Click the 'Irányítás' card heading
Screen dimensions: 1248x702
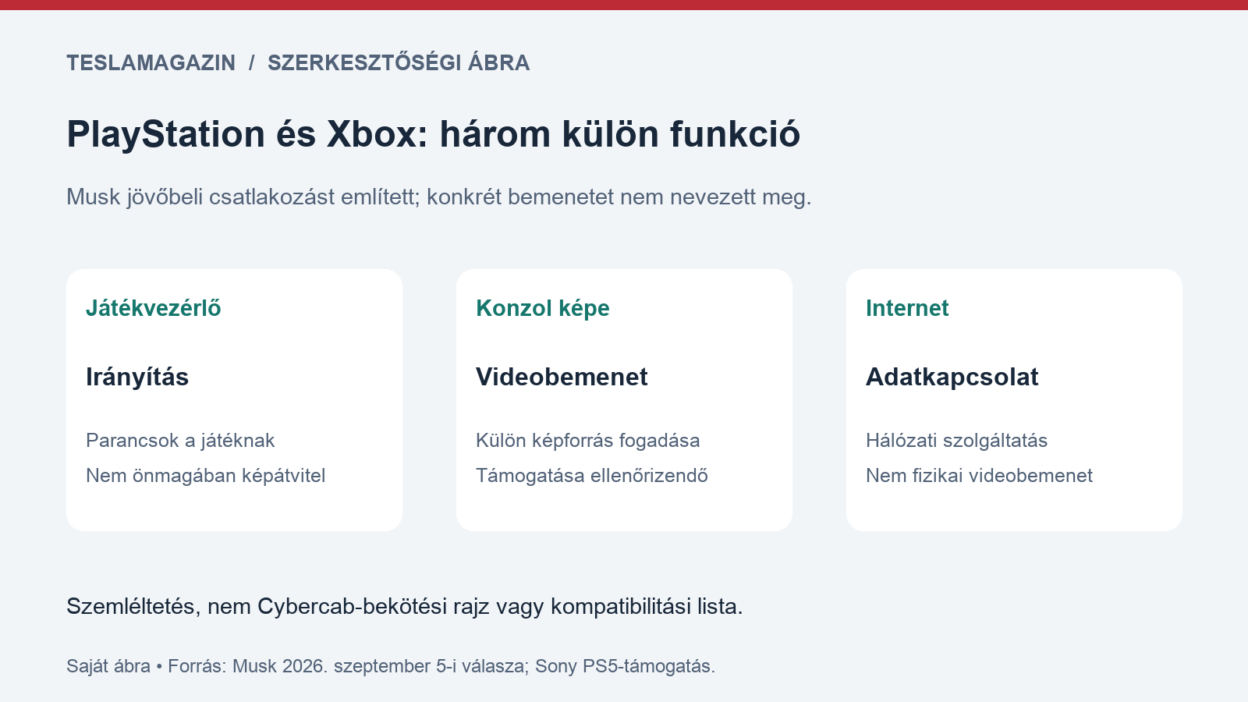[137, 377]
